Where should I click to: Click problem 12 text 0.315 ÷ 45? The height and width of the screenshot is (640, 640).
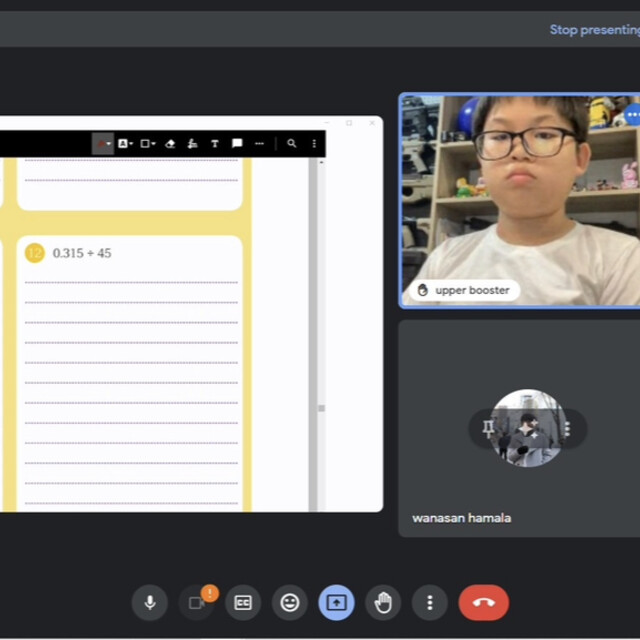[82, 253]
